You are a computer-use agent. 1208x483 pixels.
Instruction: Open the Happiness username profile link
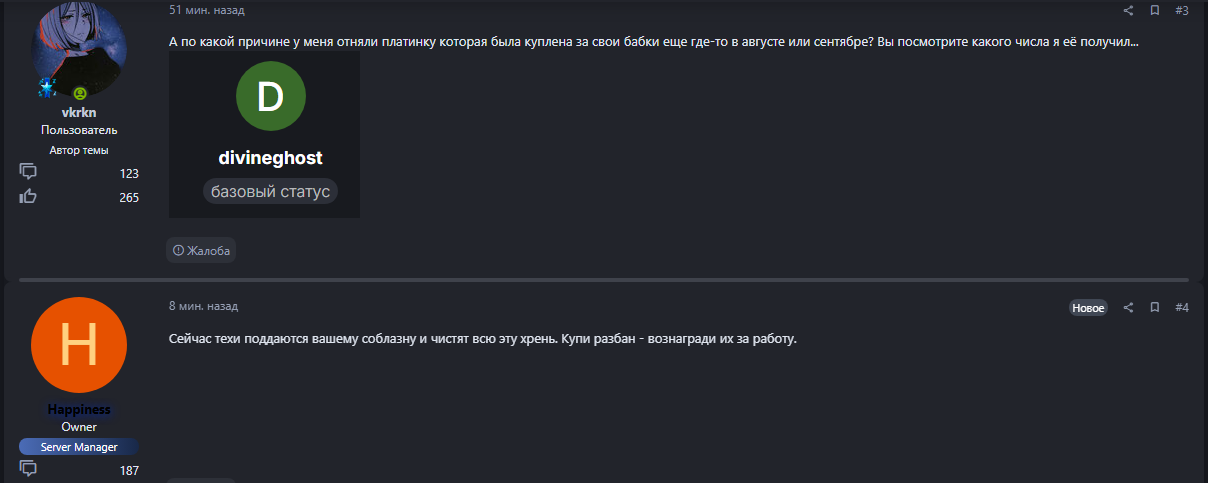79,410
